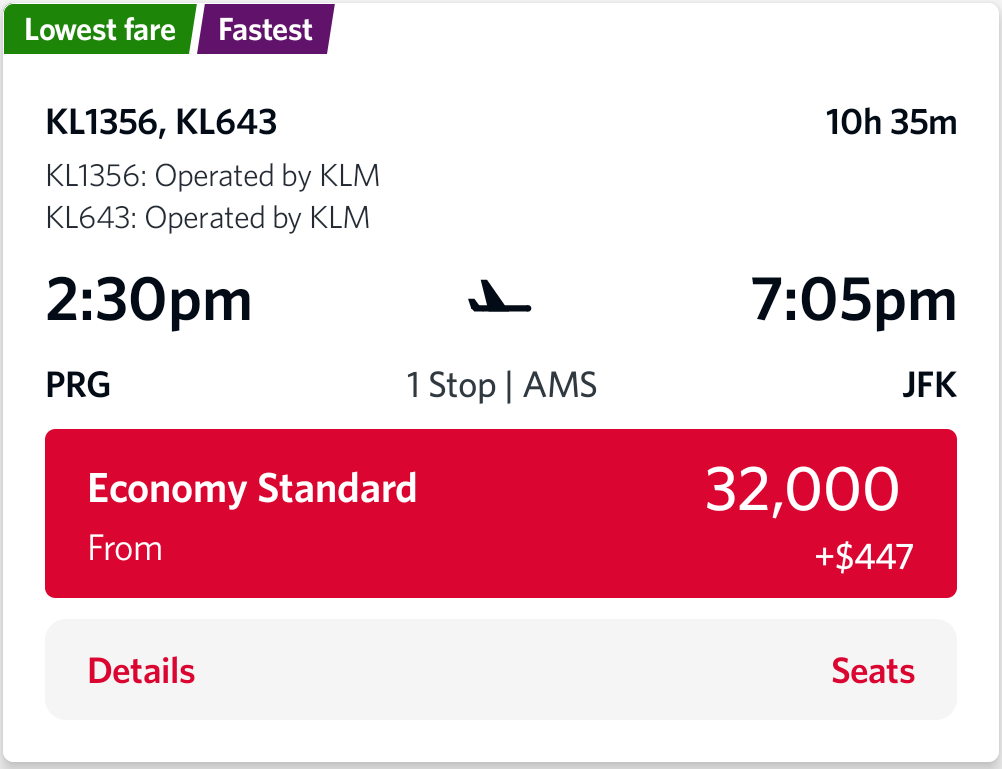
Task: Click the From label under Economy Standard
Action: (x=125, y=548)
